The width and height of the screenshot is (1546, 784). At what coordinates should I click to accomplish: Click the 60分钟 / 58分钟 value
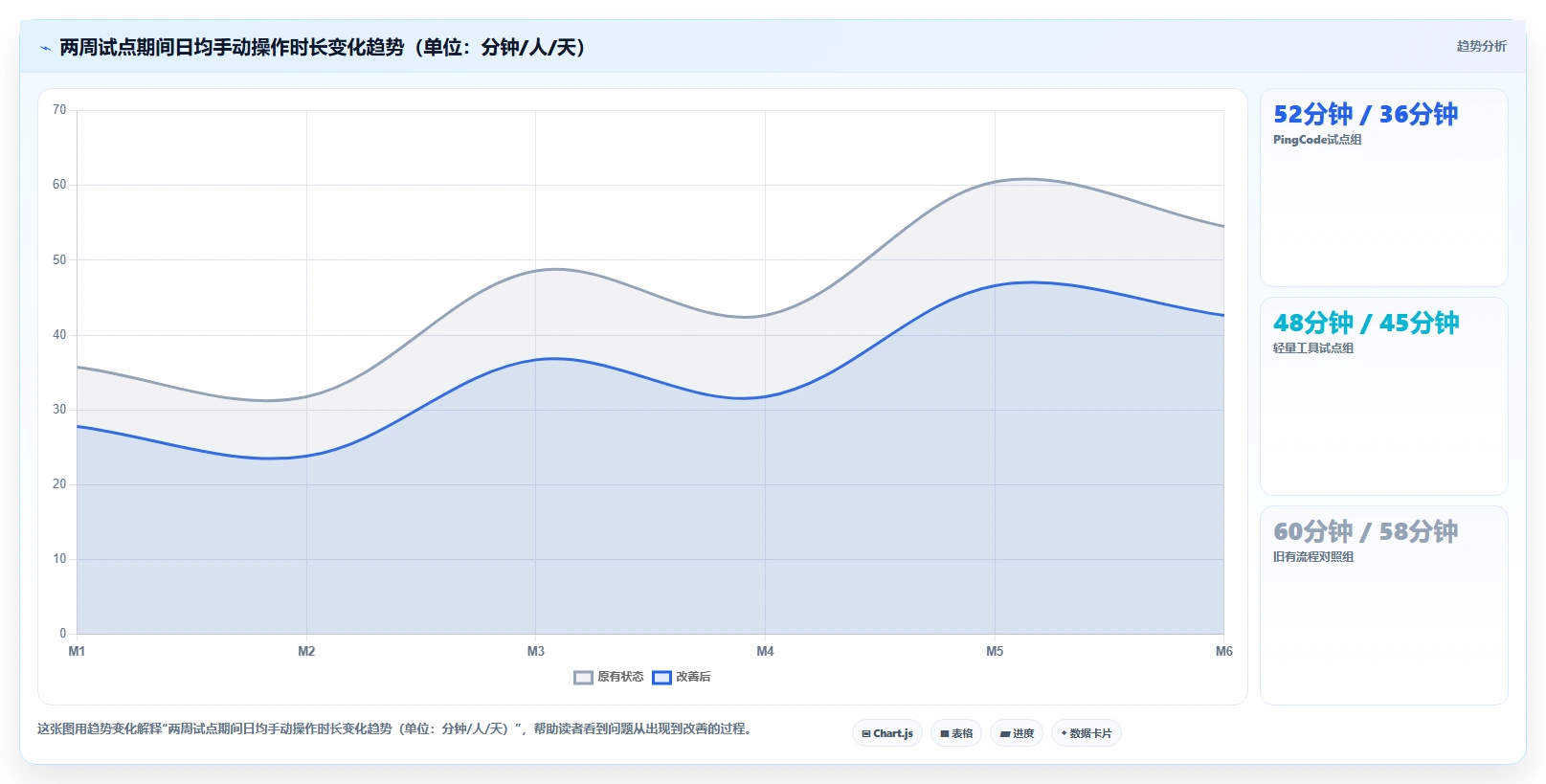1365,532
